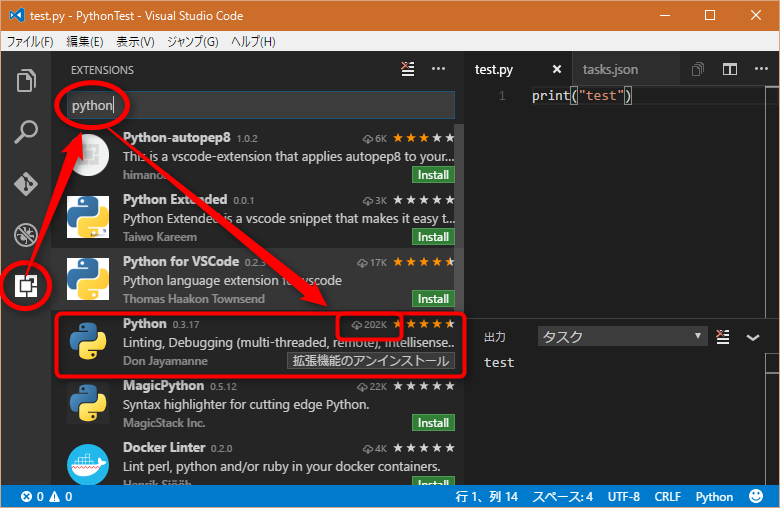Click author name MagicStack Inc.
Screen dimensions: 780x508
(164, 423)
